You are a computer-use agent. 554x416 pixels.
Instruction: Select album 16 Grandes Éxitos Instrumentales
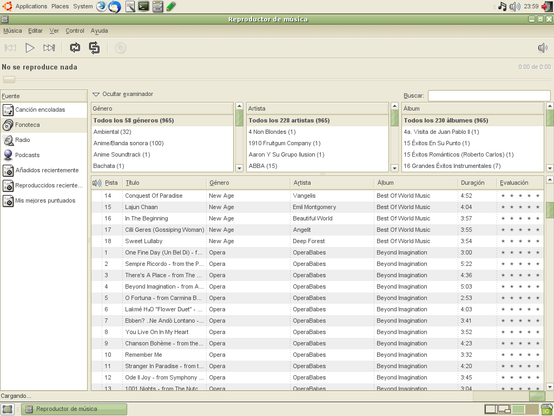tap(472, 166)
